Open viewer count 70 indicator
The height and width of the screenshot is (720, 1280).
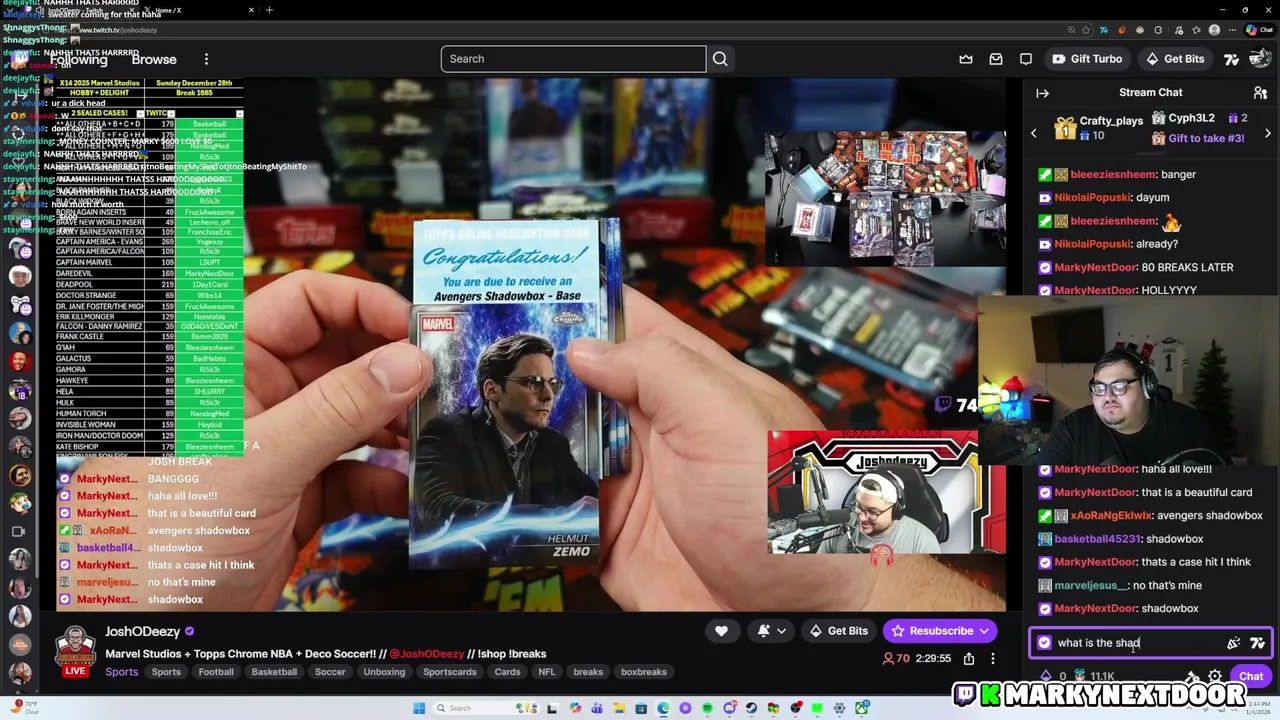tap(896, 659)
